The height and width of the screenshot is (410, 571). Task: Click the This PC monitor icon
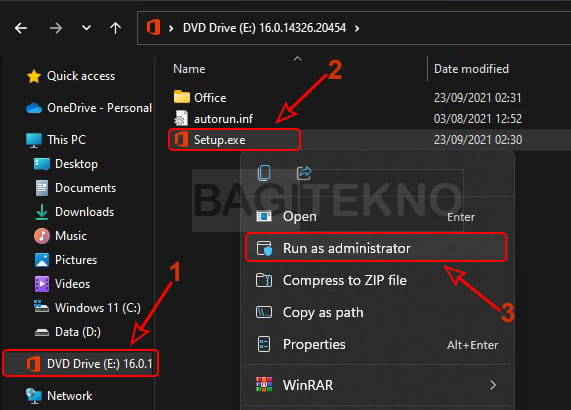[34, 140]
